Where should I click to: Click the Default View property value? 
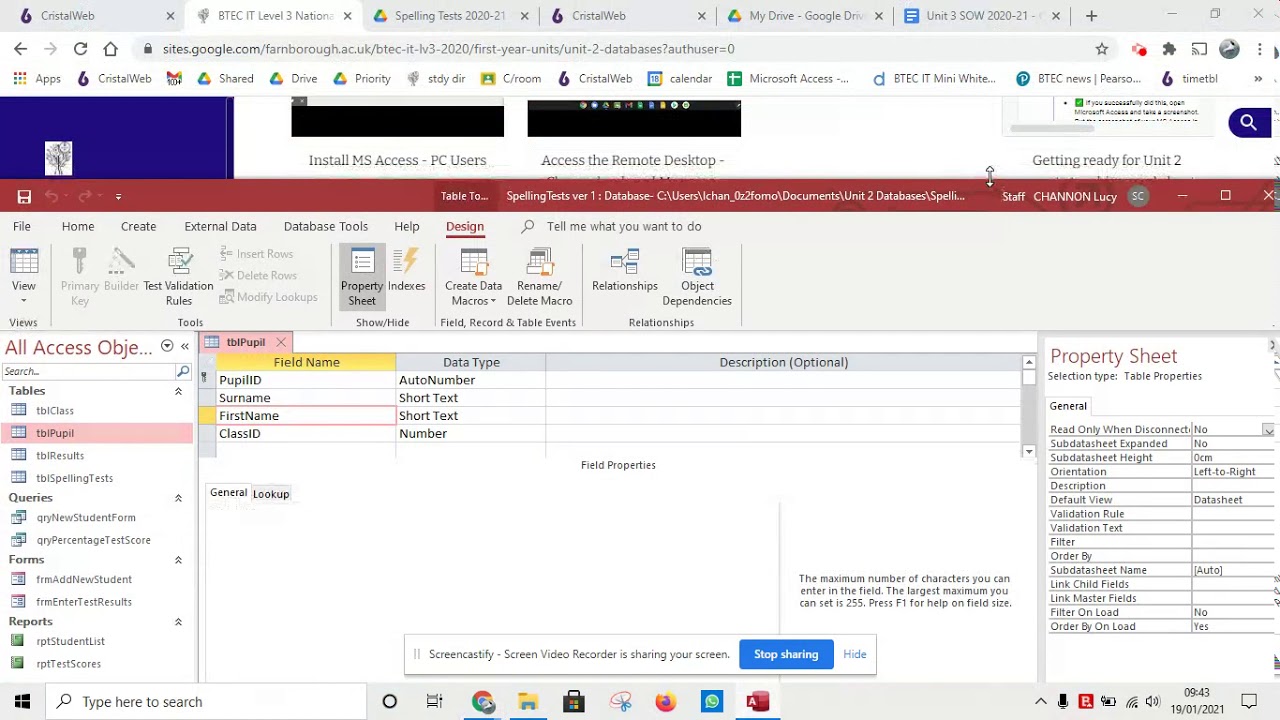coord(1233,500)
